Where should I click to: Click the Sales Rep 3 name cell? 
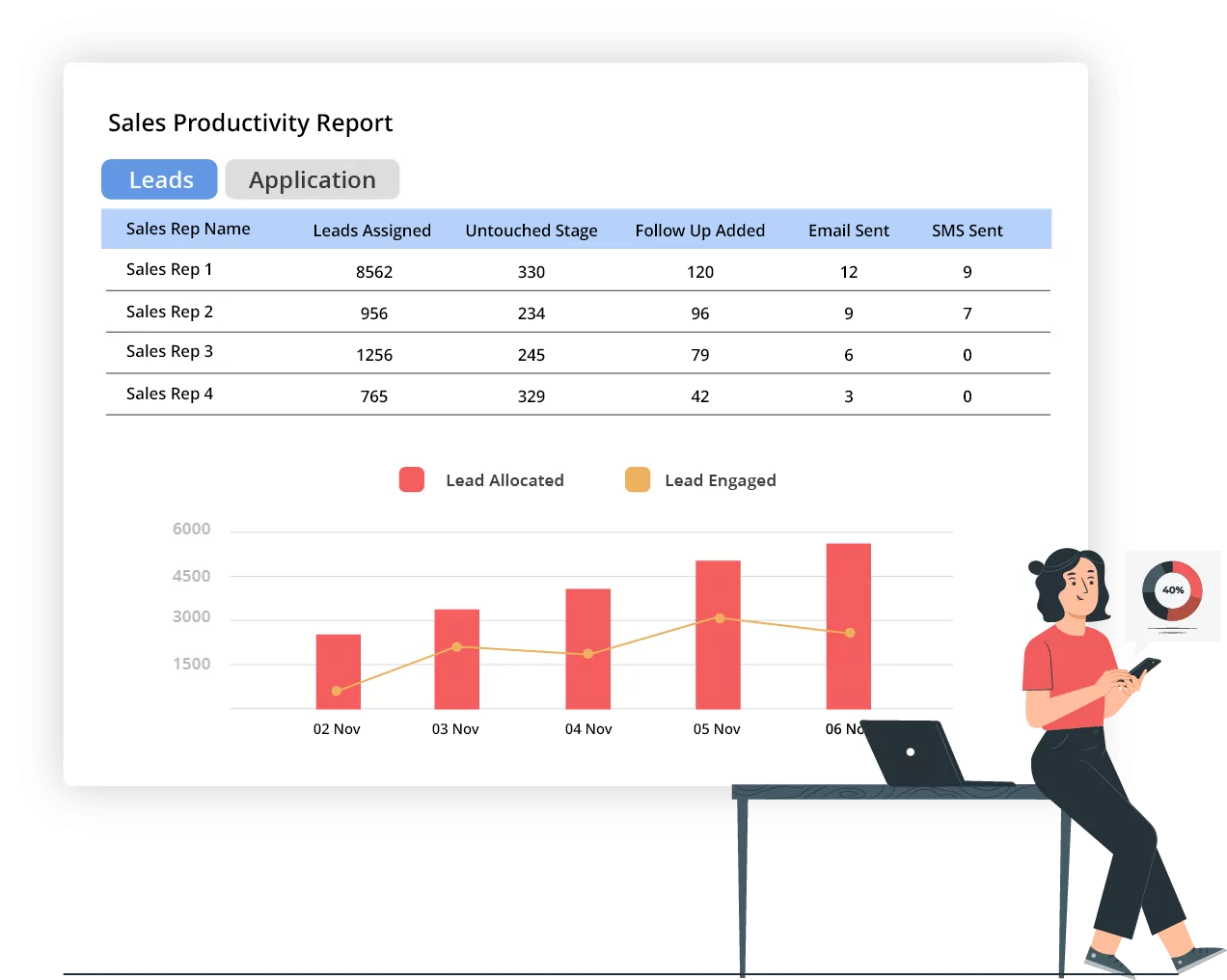[x=169, y=351]
